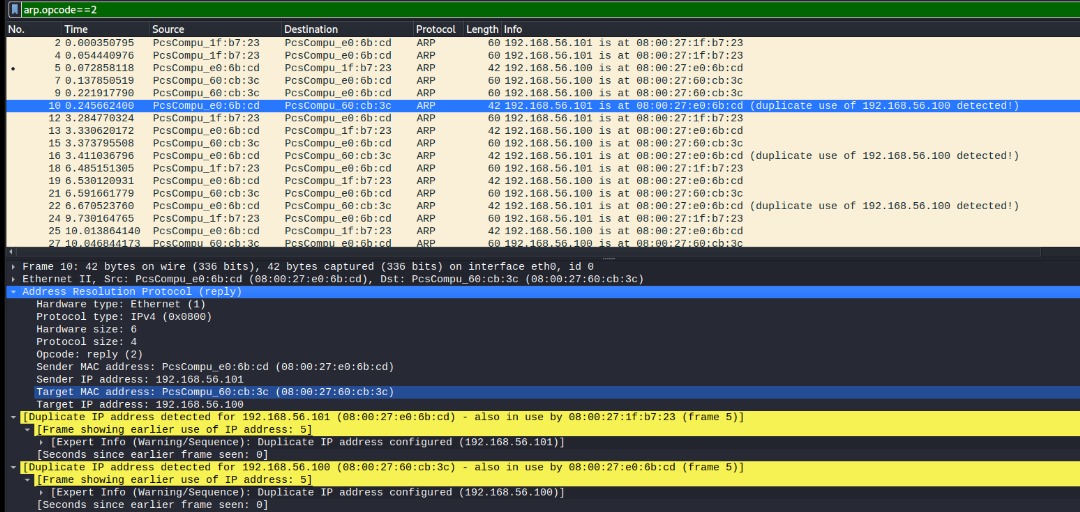The height and width of the screenshot is (512, 1080).
Task: Select packet 9 at time 0.221917790
Action: point(543,93)
